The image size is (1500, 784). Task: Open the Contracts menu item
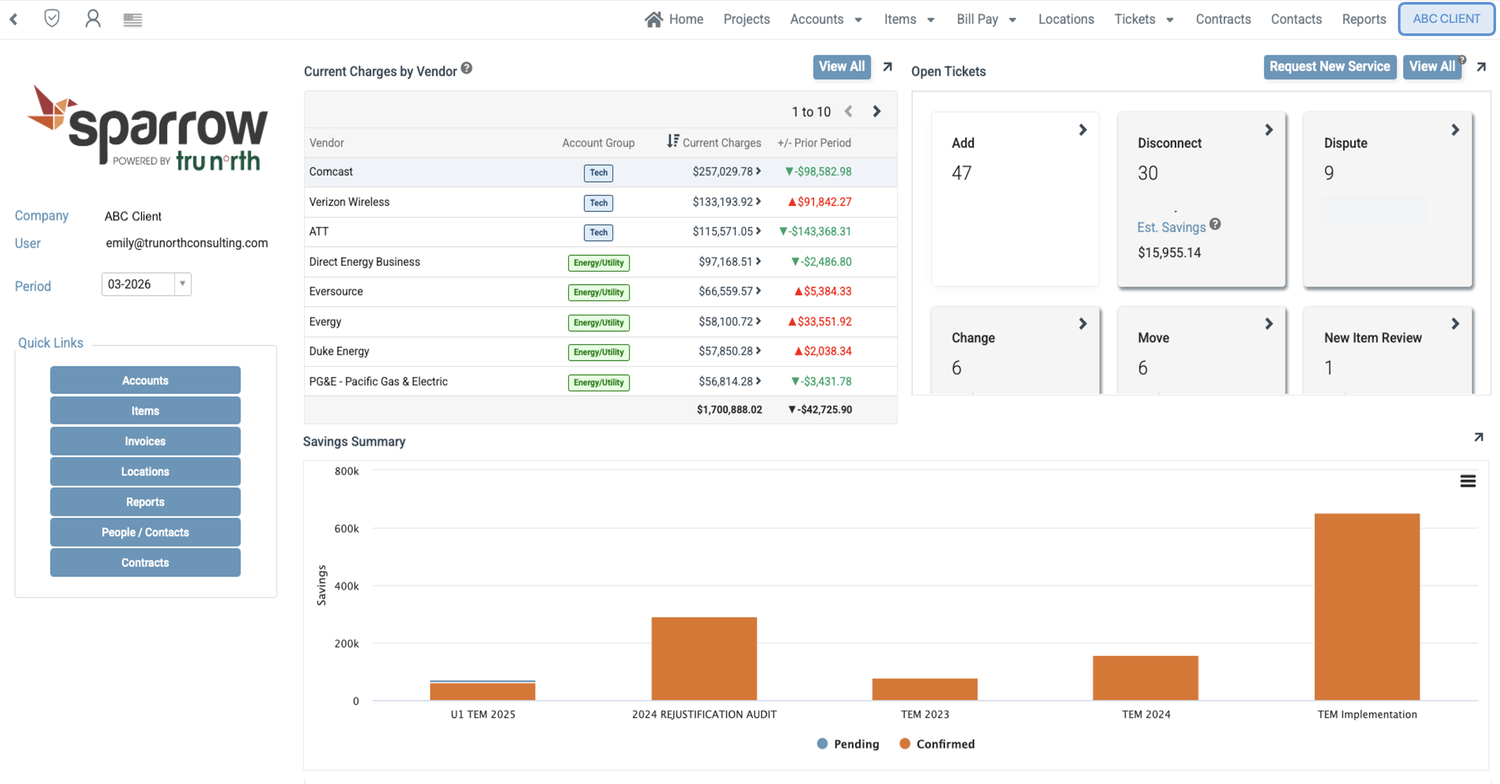click(1223, 19)
